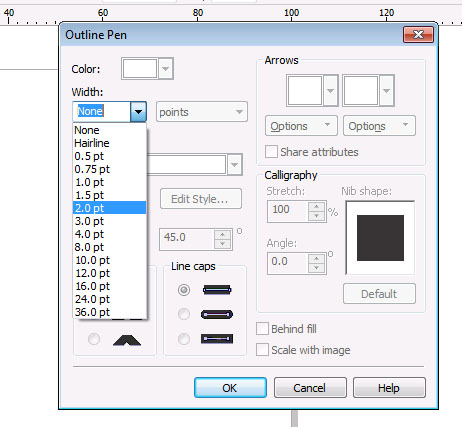Open Help for Outline Pen
This screenshot has width=462, height=427.
[x=389, y=388]
